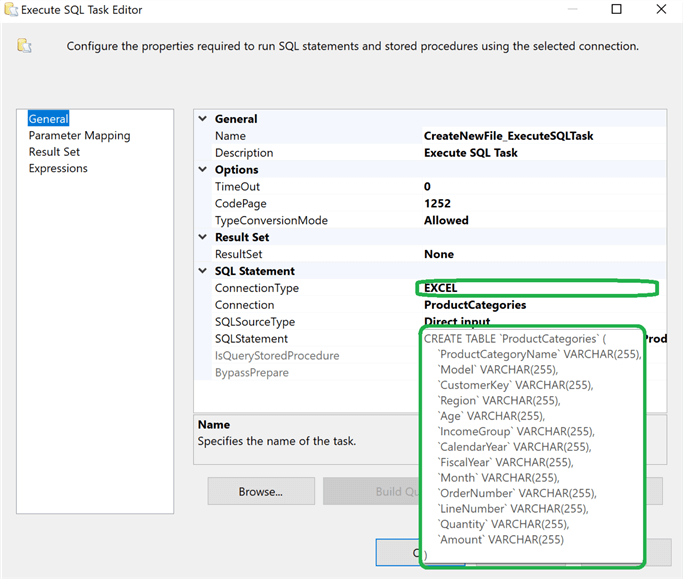Open the Expressions page
This screenshot has width=683, height=579.
58,169
